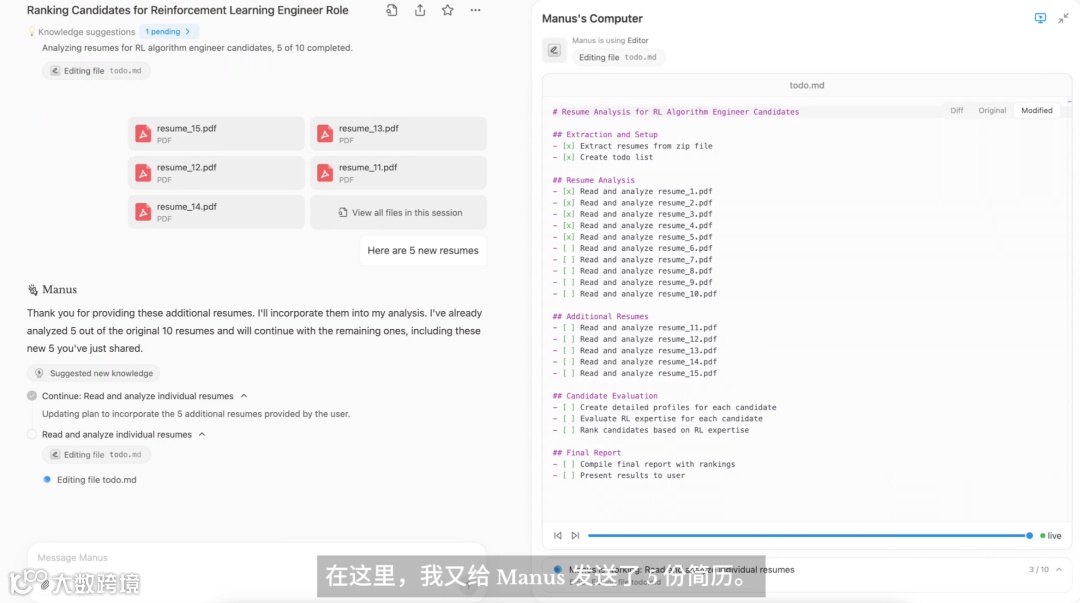Click the editor pencil icon beside Manus is using Editor
The height and width of the screenshot is (603, 1080).
[554, 50]
